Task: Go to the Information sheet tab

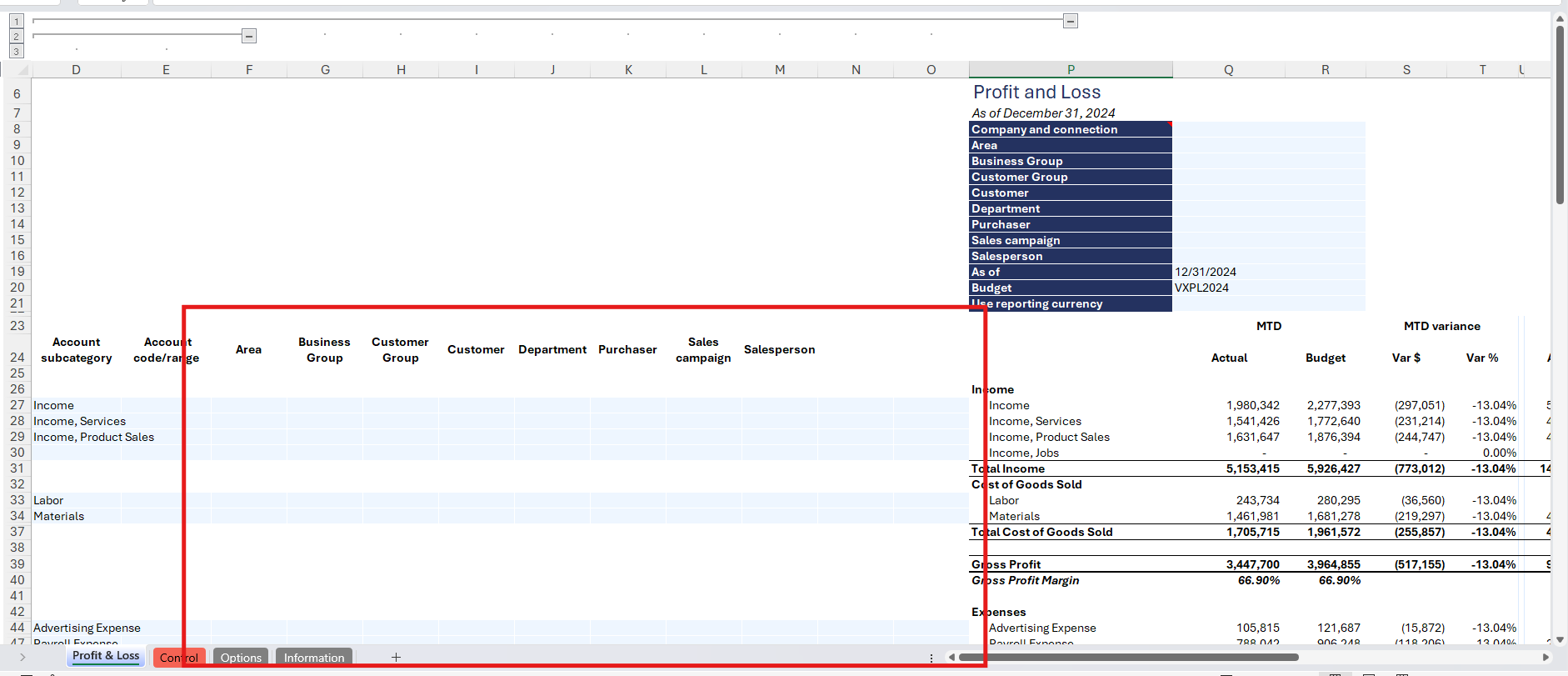Action: pyautogui.click(x=313, y=658)
